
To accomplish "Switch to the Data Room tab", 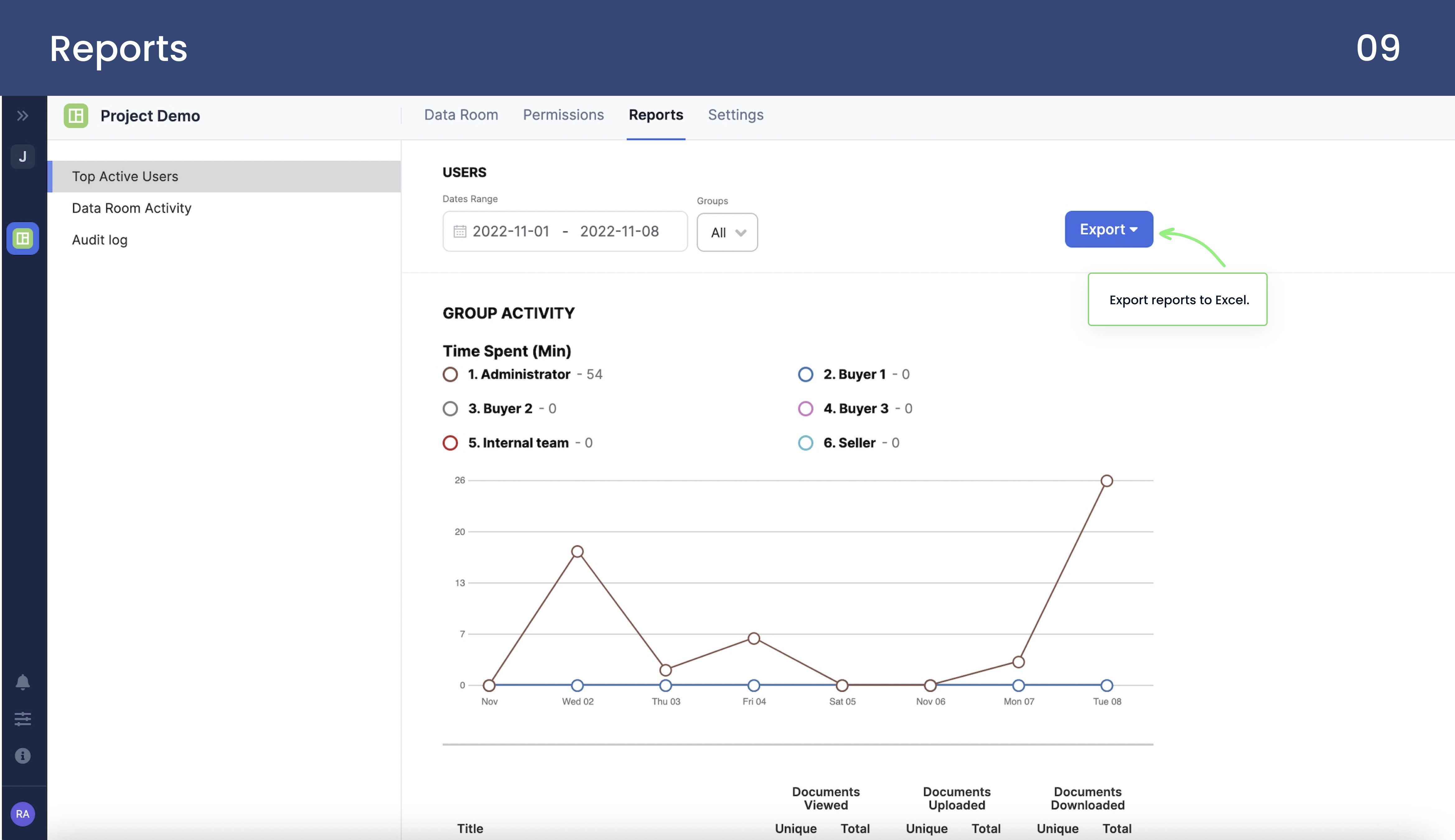I will coord(461,115).
